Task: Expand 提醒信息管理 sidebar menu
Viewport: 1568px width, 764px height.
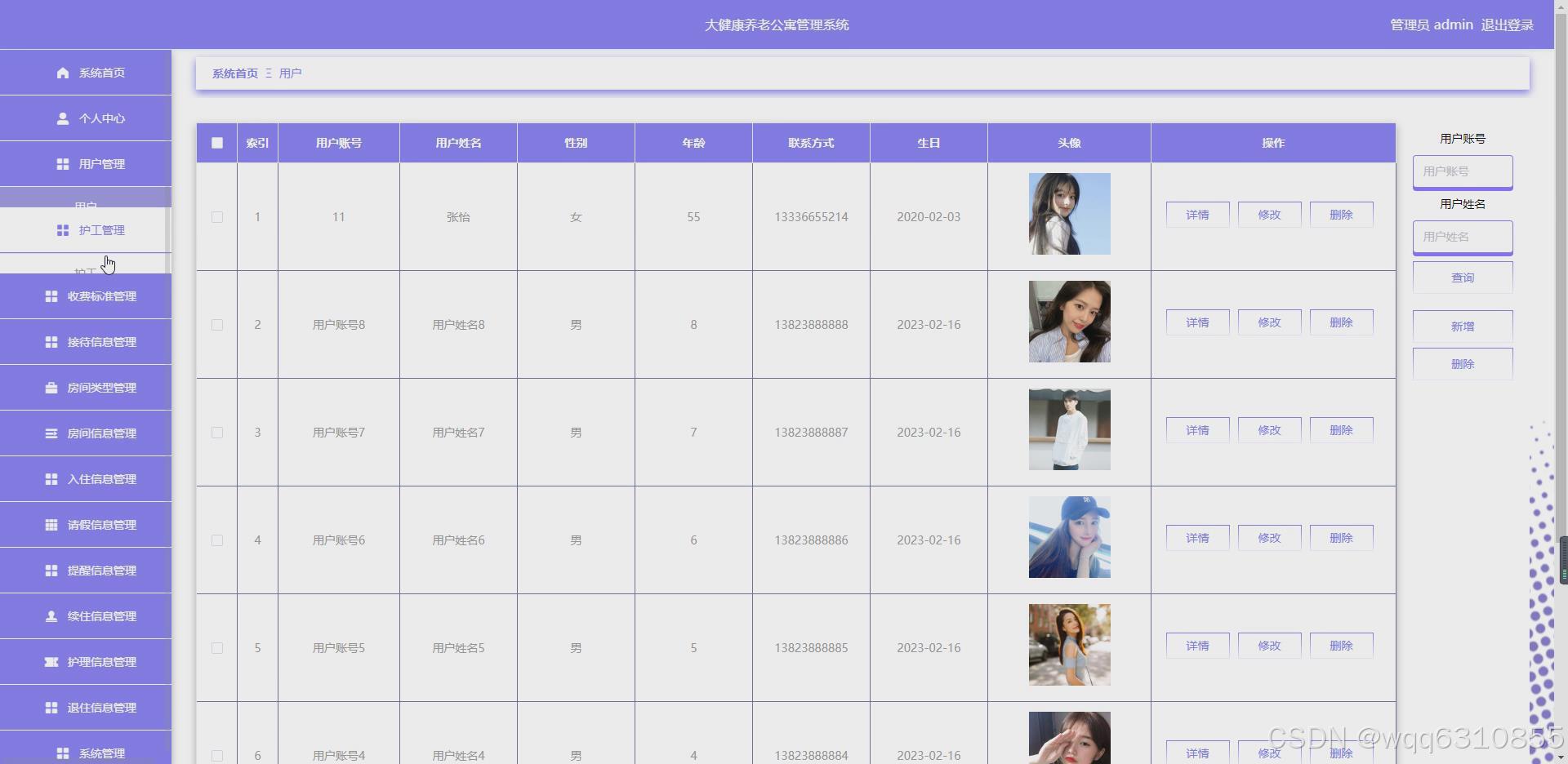Action: [86, 571]
